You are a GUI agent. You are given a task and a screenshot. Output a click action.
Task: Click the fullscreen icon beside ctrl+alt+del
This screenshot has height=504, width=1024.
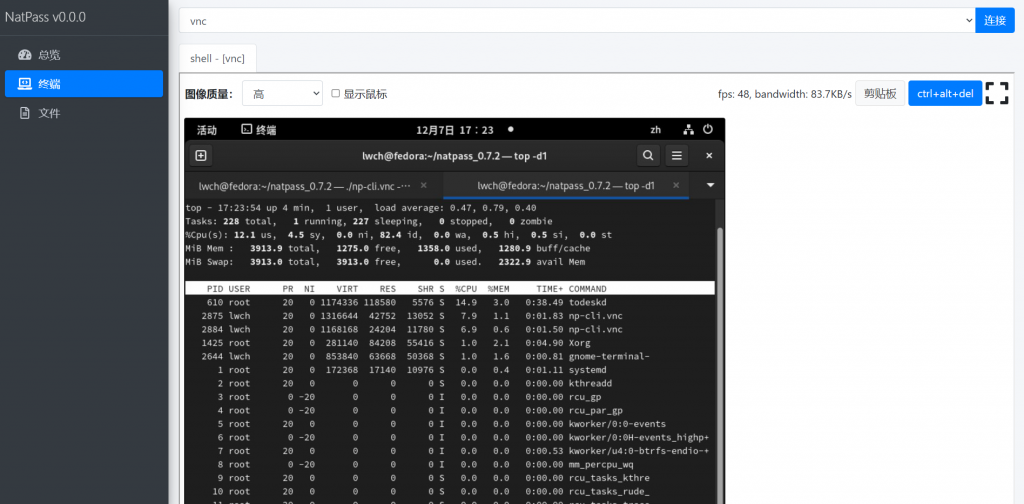coord(996,94)
